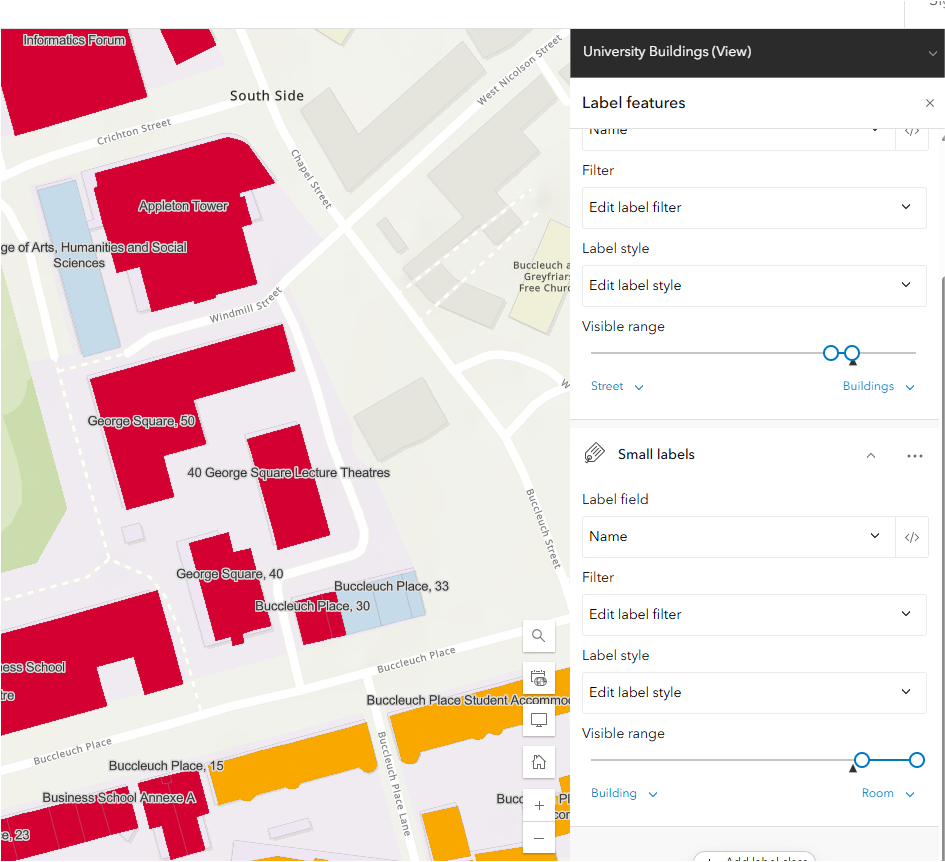Open the Edit label filter dropdown
The width and height of the screenshot is (945, 862).
click(754, 614)
